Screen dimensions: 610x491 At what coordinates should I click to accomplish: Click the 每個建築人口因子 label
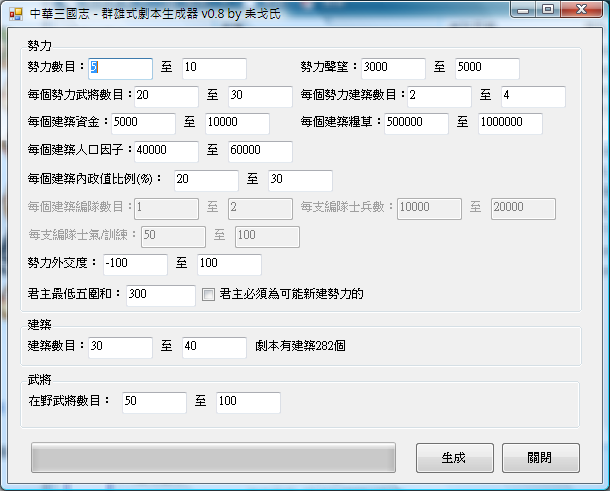click(80, 149)
